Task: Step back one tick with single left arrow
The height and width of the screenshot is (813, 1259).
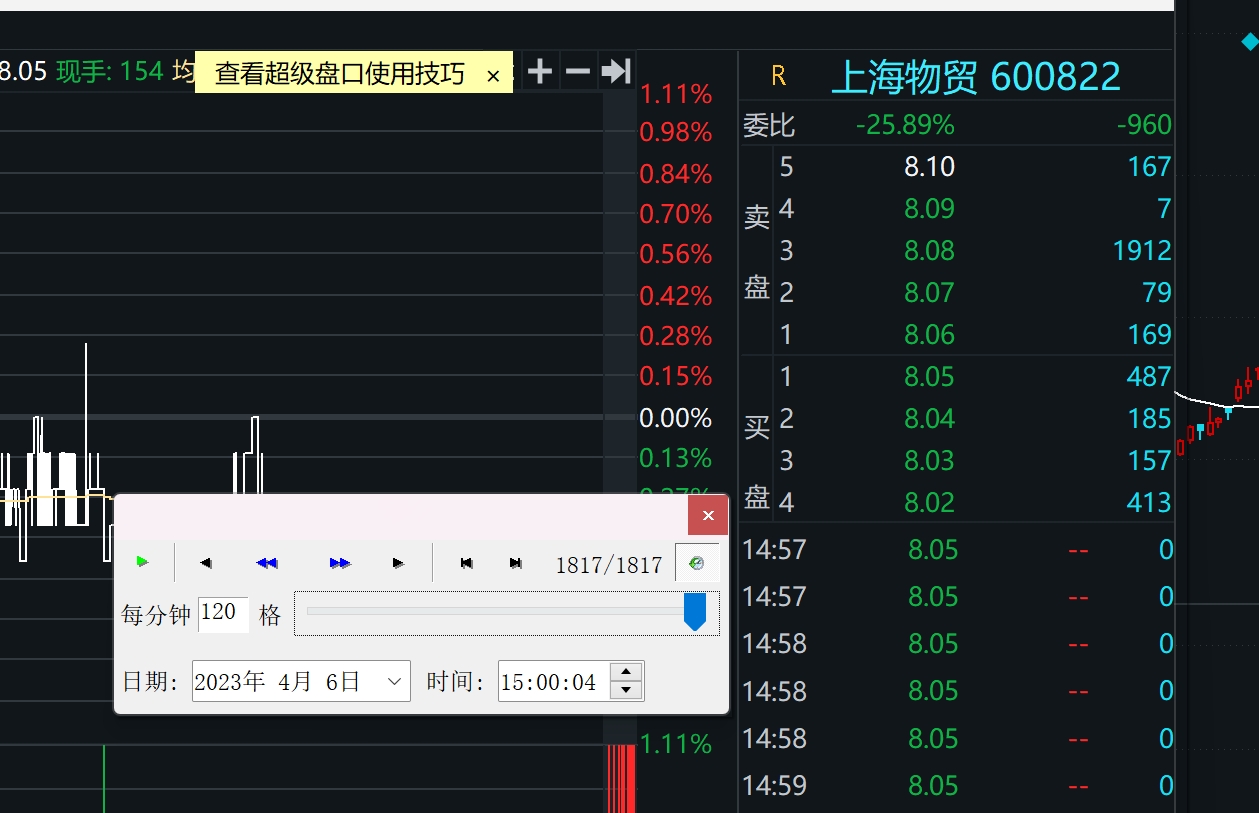Action: 206,563
